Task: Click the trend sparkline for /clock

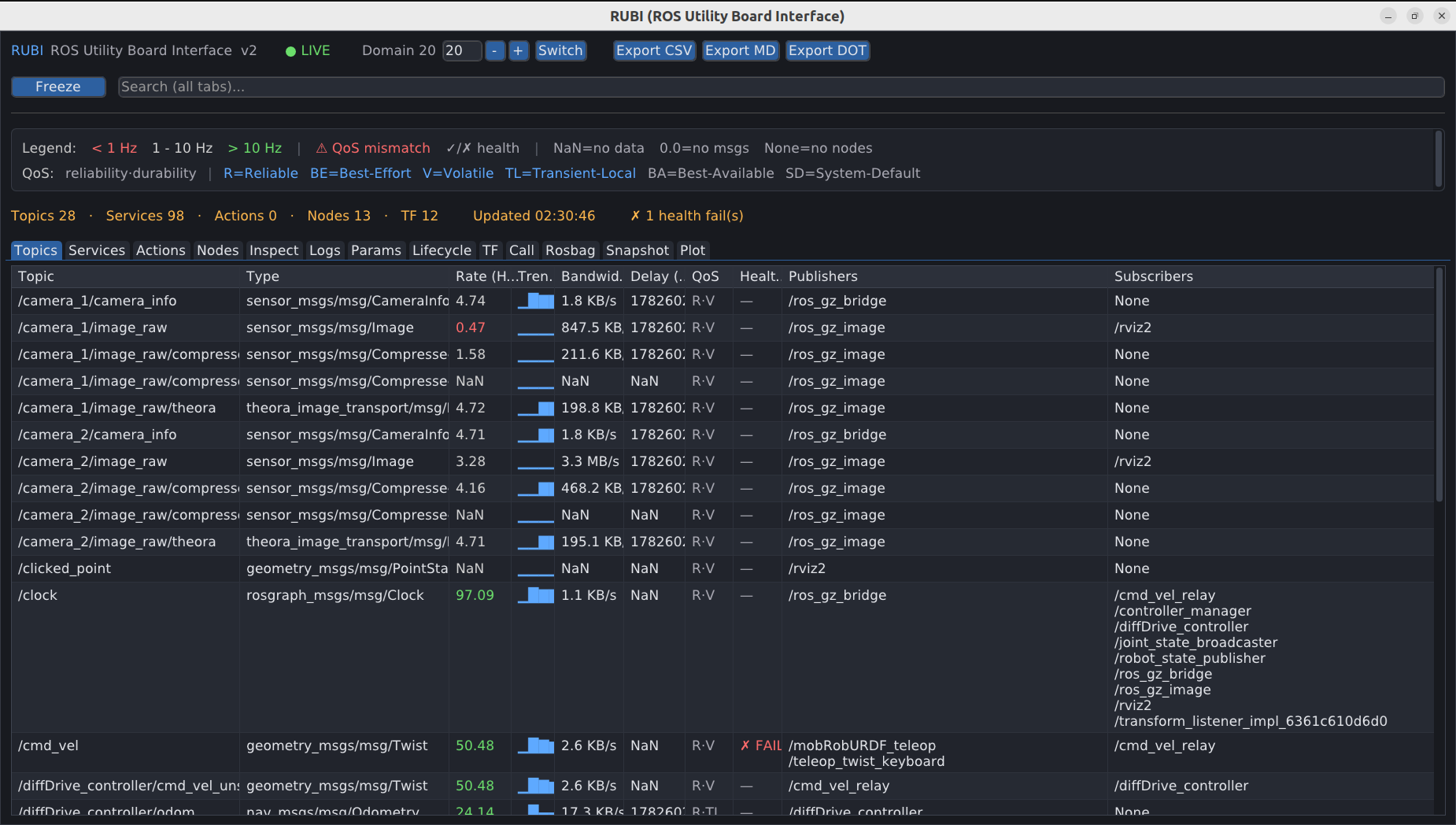Action: click(535, 595)
